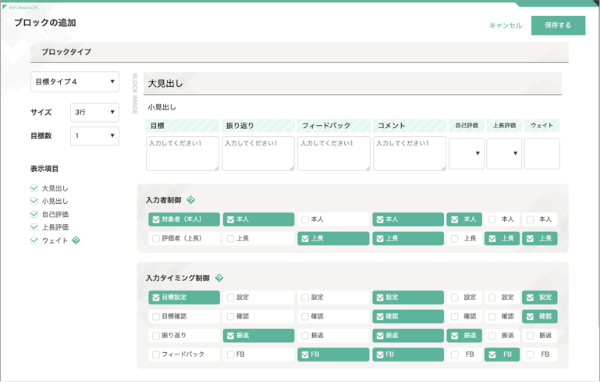600x382 pixels.
Task: Check フィードバック timing checkbox in 目標 column
Action: 184,354
